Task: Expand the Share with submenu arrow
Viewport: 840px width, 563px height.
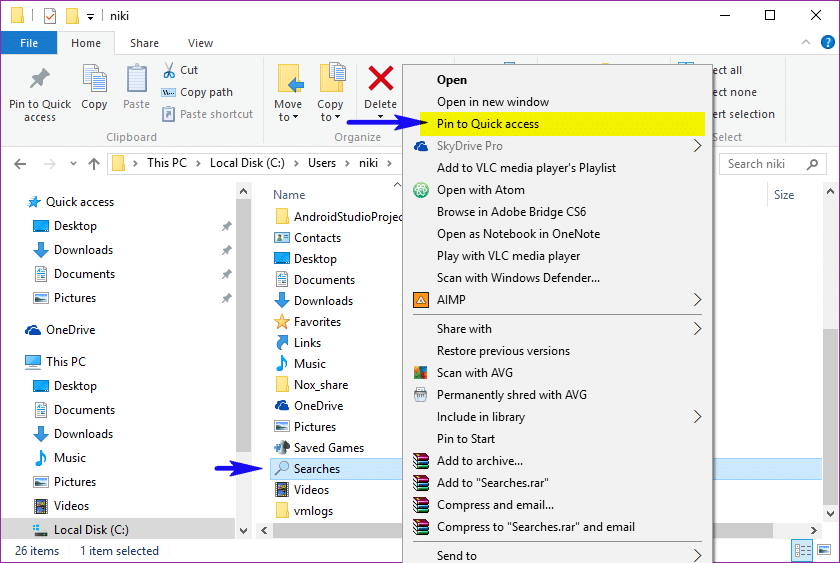Action: [x=698, y=329]
